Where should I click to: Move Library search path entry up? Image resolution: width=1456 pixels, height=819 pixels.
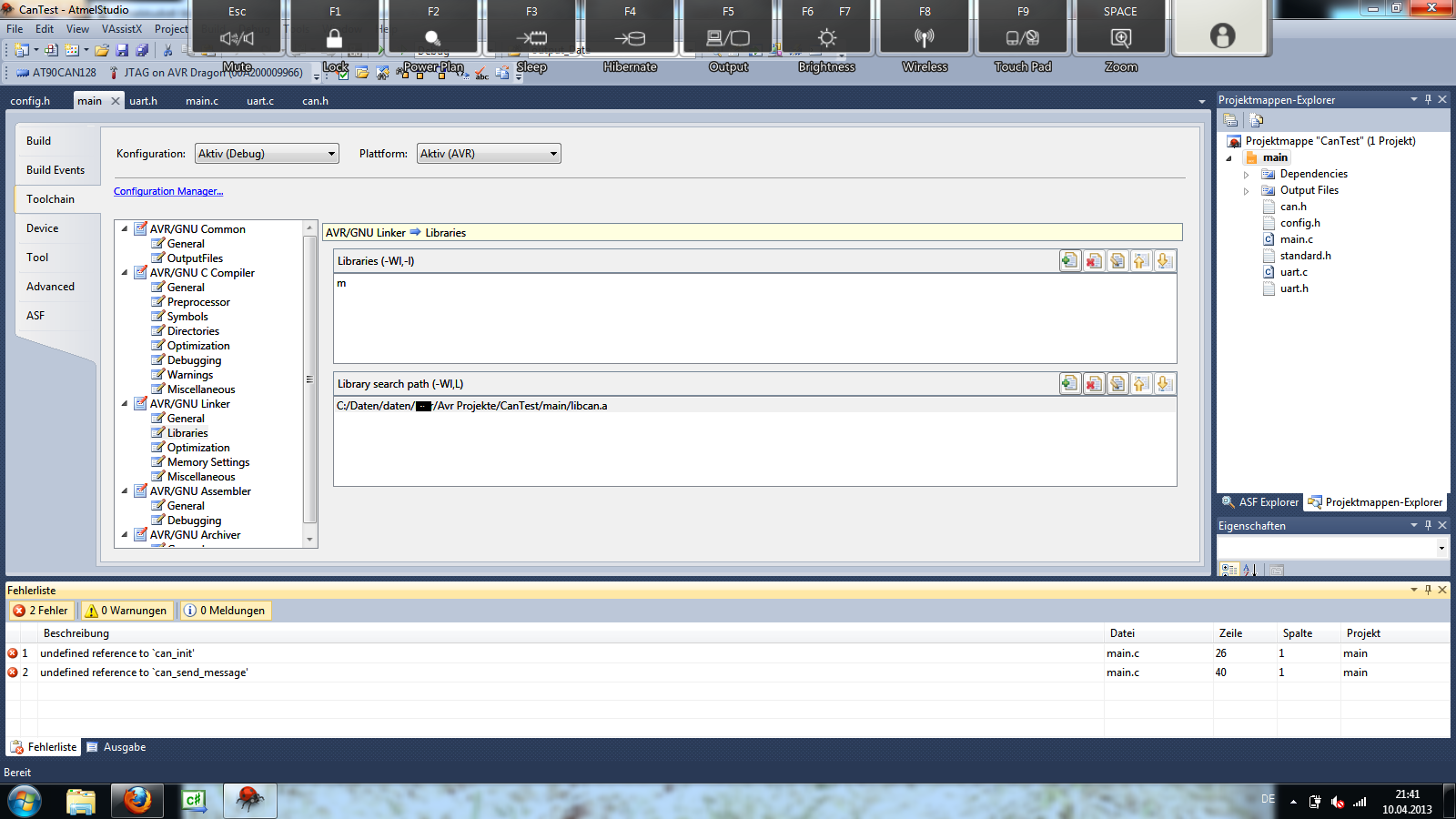(x=1141, y=384)
